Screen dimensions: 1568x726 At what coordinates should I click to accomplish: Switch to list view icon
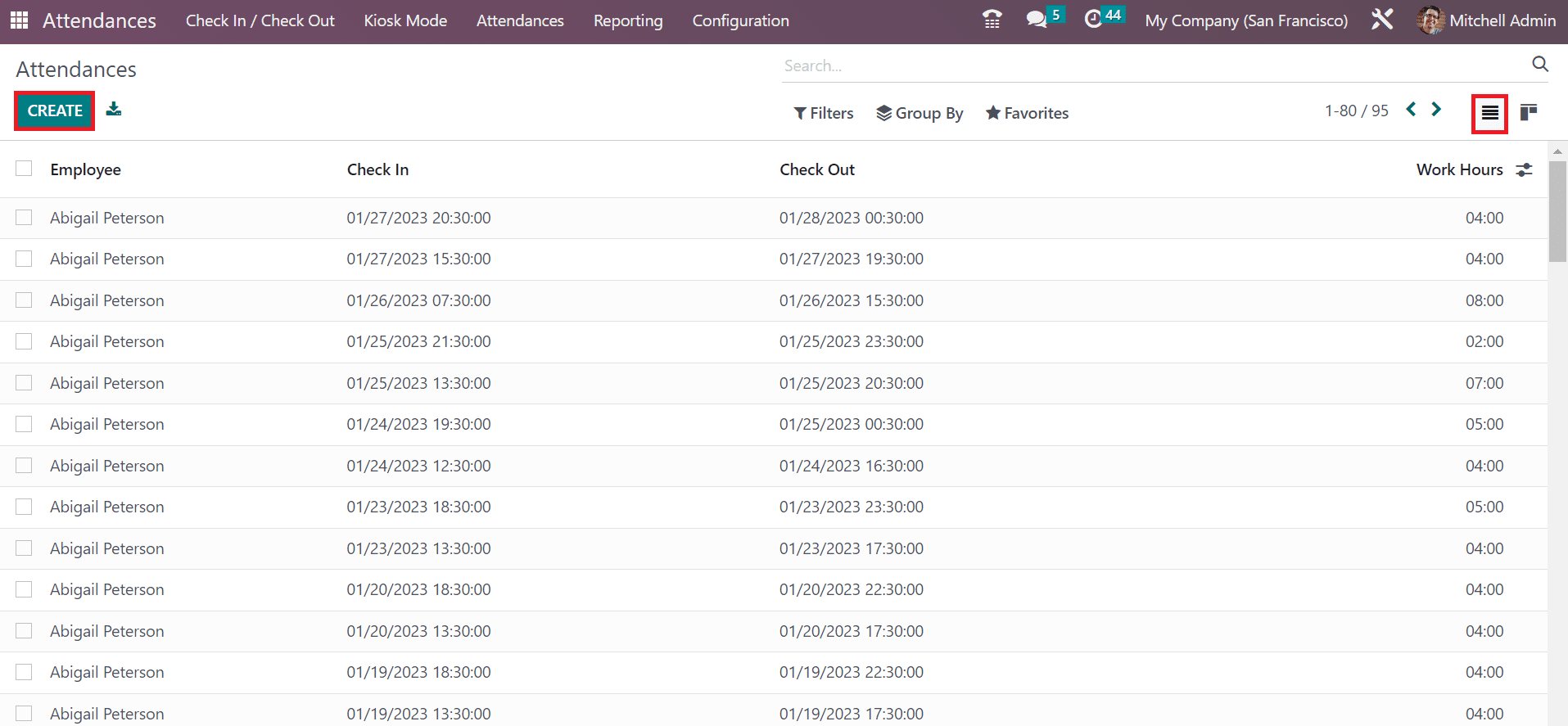point(1489,113)
